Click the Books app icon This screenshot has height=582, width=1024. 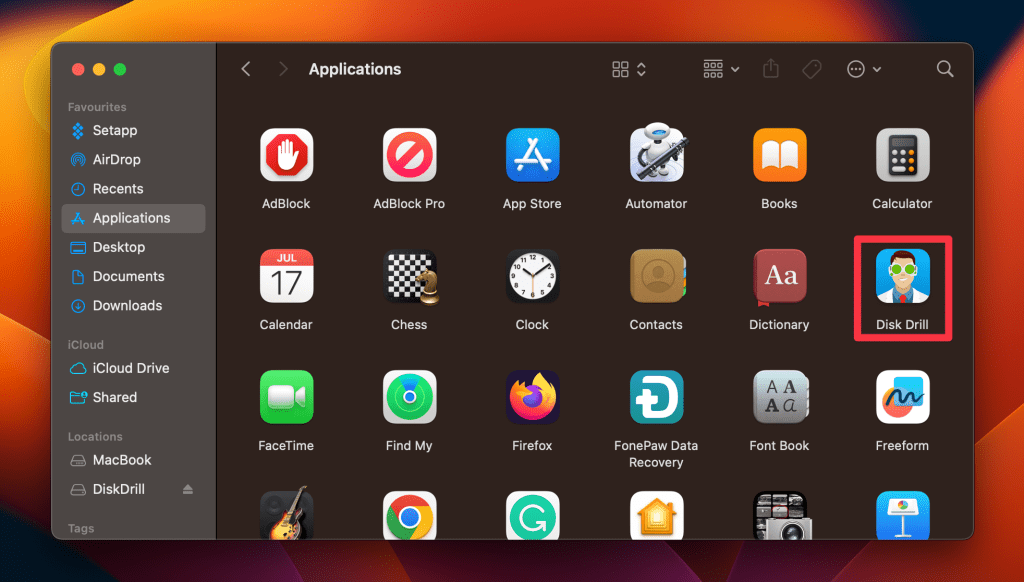(779, 155)
